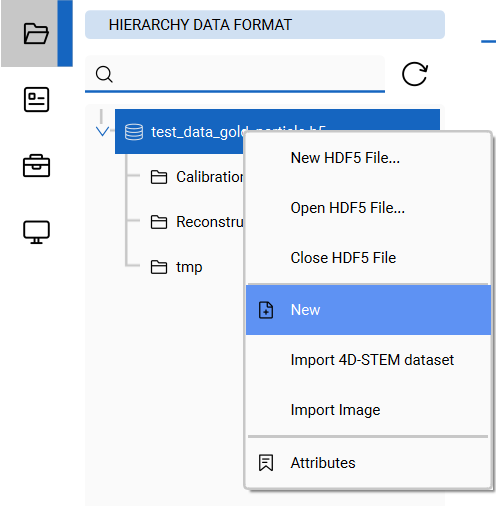496x506 pixels.
Task: Collapse the test_data_gold_particle.h5 tree node
Action: [102, 131]
